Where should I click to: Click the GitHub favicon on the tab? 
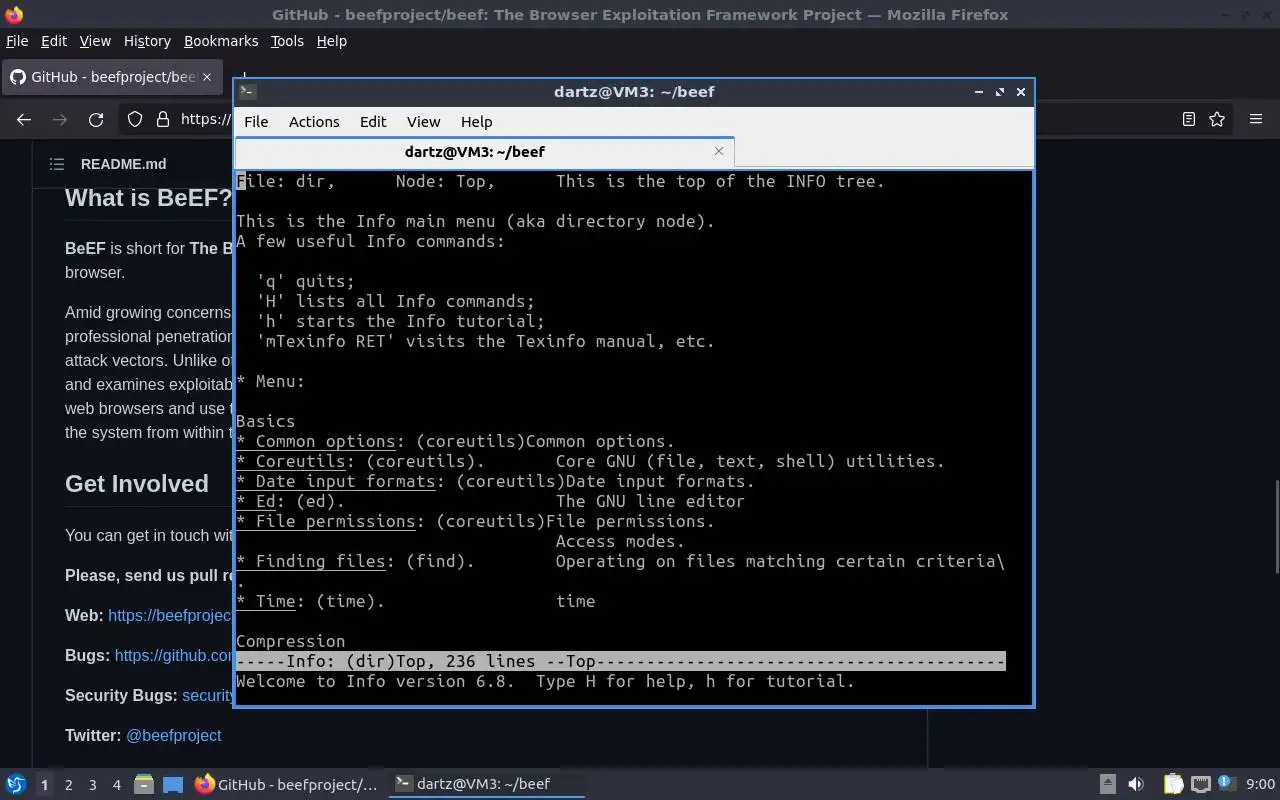point(17,77)
